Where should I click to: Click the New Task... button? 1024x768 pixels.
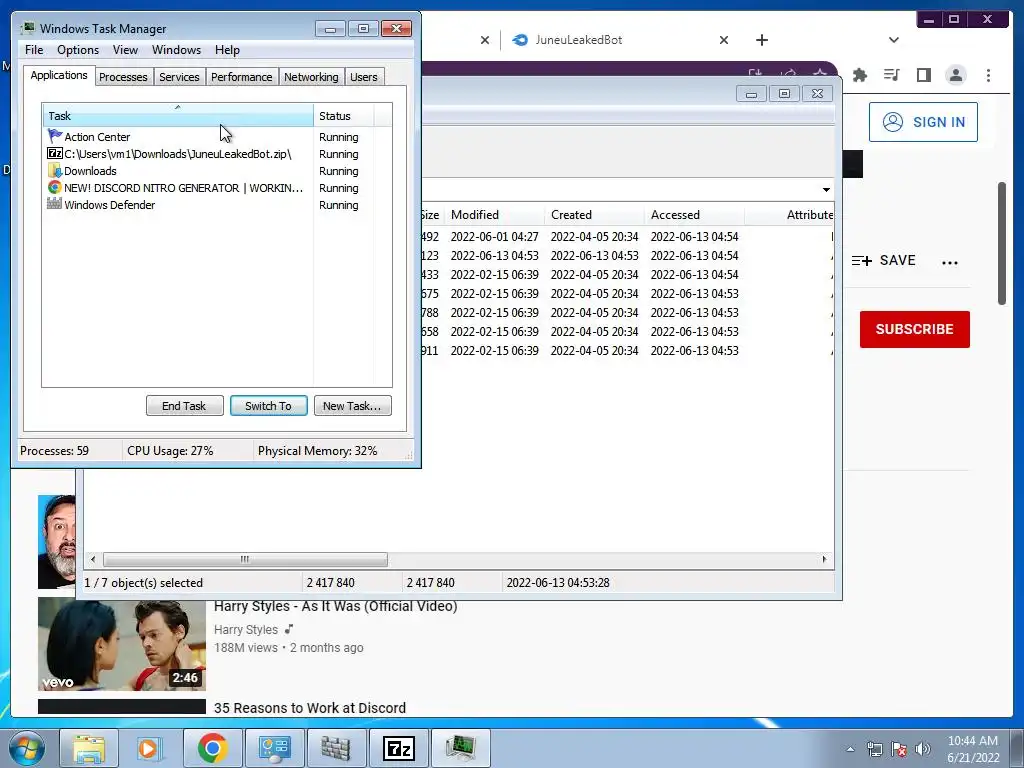pyautogui.click(x=352, y=406)
